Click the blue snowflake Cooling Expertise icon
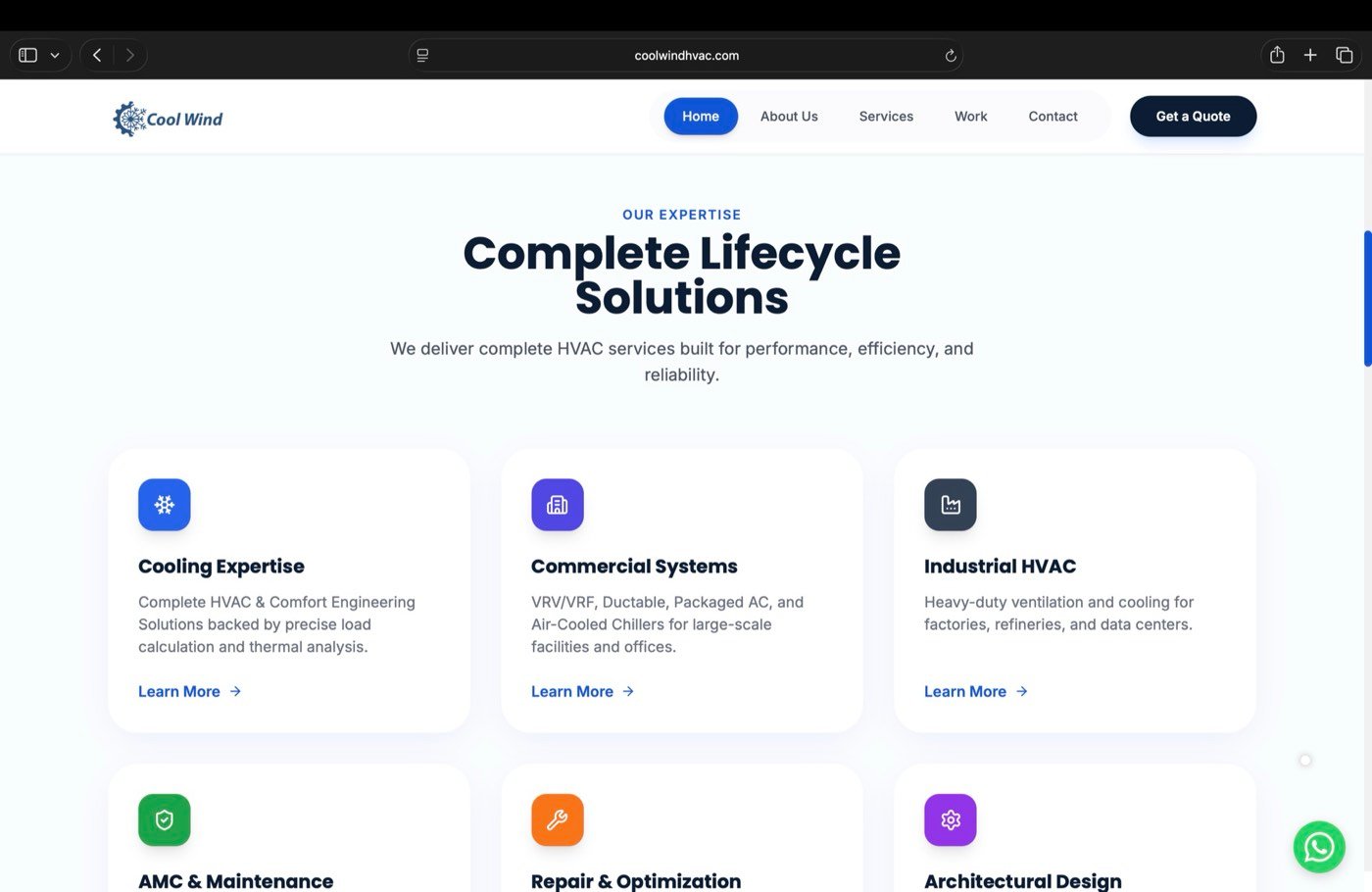Screen dimensions: 1372x892 (165, 505)
